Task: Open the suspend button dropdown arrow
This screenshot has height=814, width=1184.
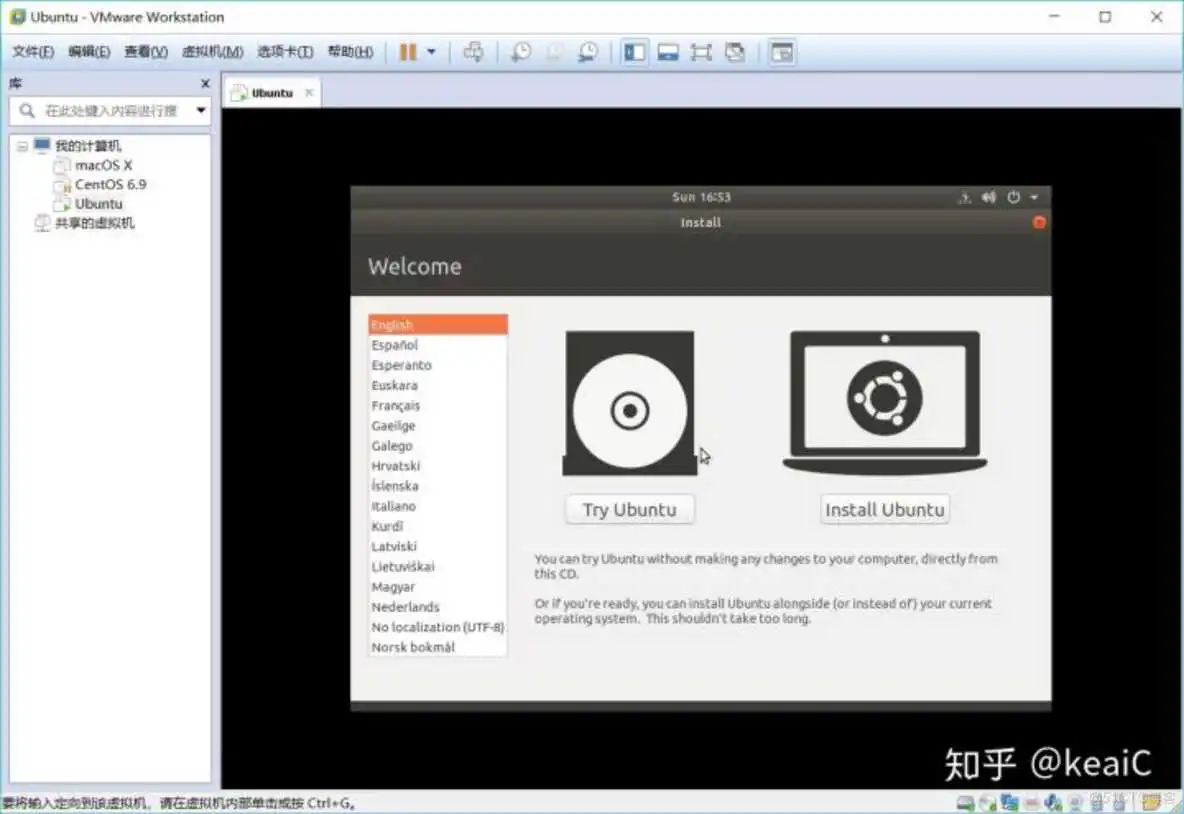Action: point(430,51)
